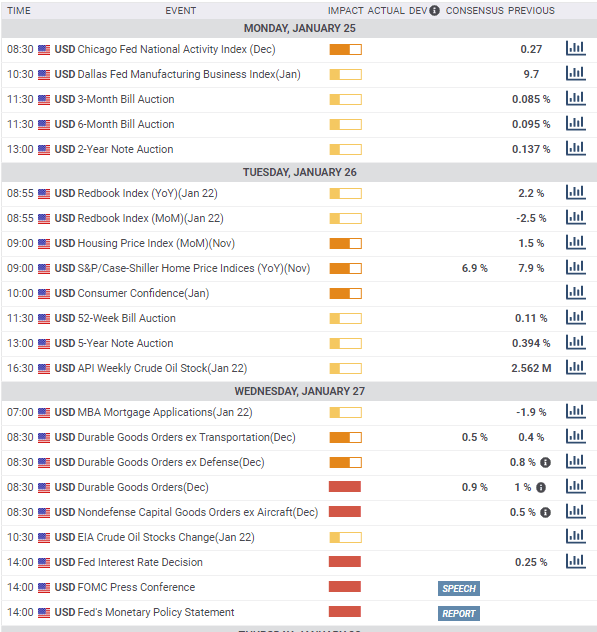Click 6.9 % consensus for Case-Shiller
Viewport: 597px width, 632px height.
point(474,268)
